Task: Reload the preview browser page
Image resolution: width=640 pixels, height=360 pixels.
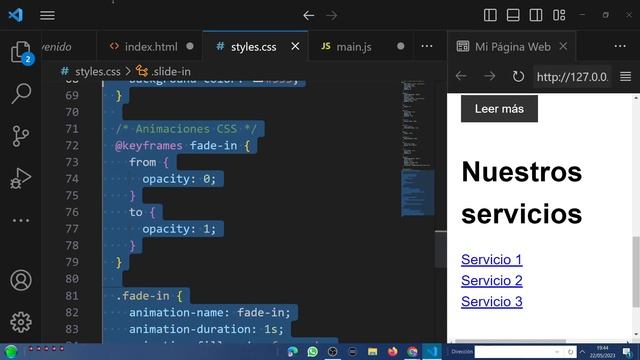Action: (x=518, y=76)
